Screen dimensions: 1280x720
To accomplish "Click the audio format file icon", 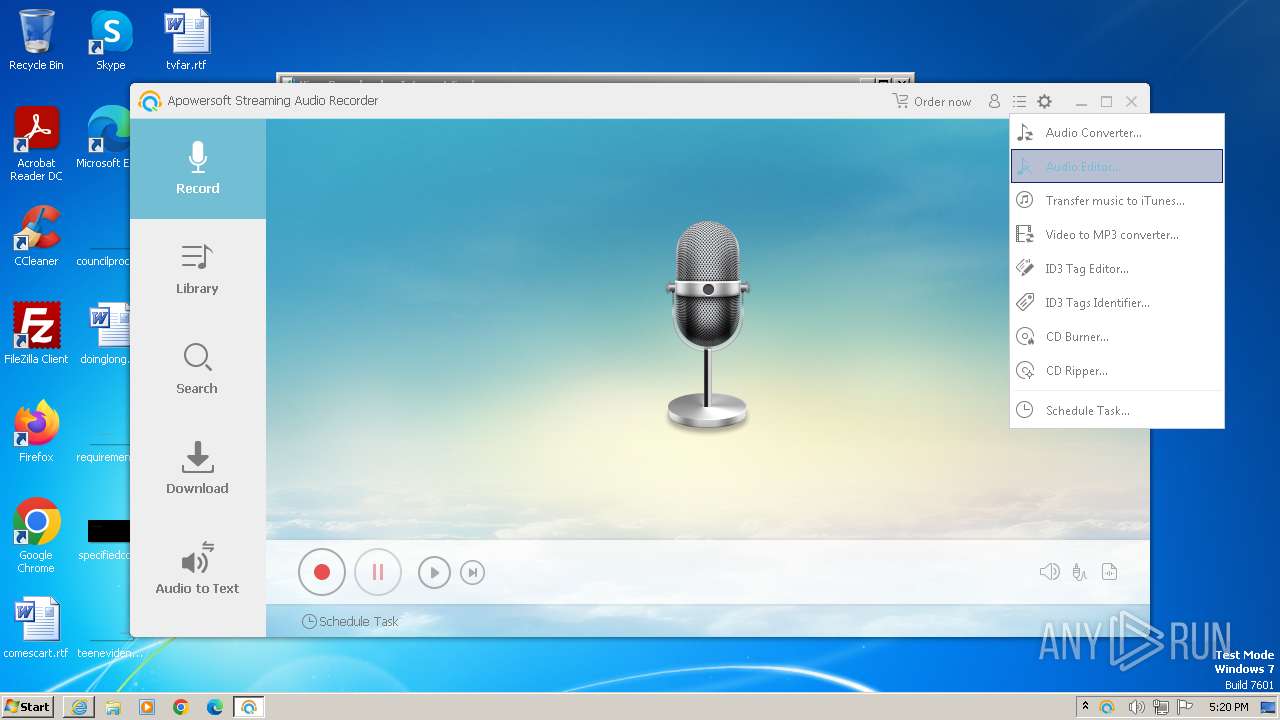I will 1109,572.
